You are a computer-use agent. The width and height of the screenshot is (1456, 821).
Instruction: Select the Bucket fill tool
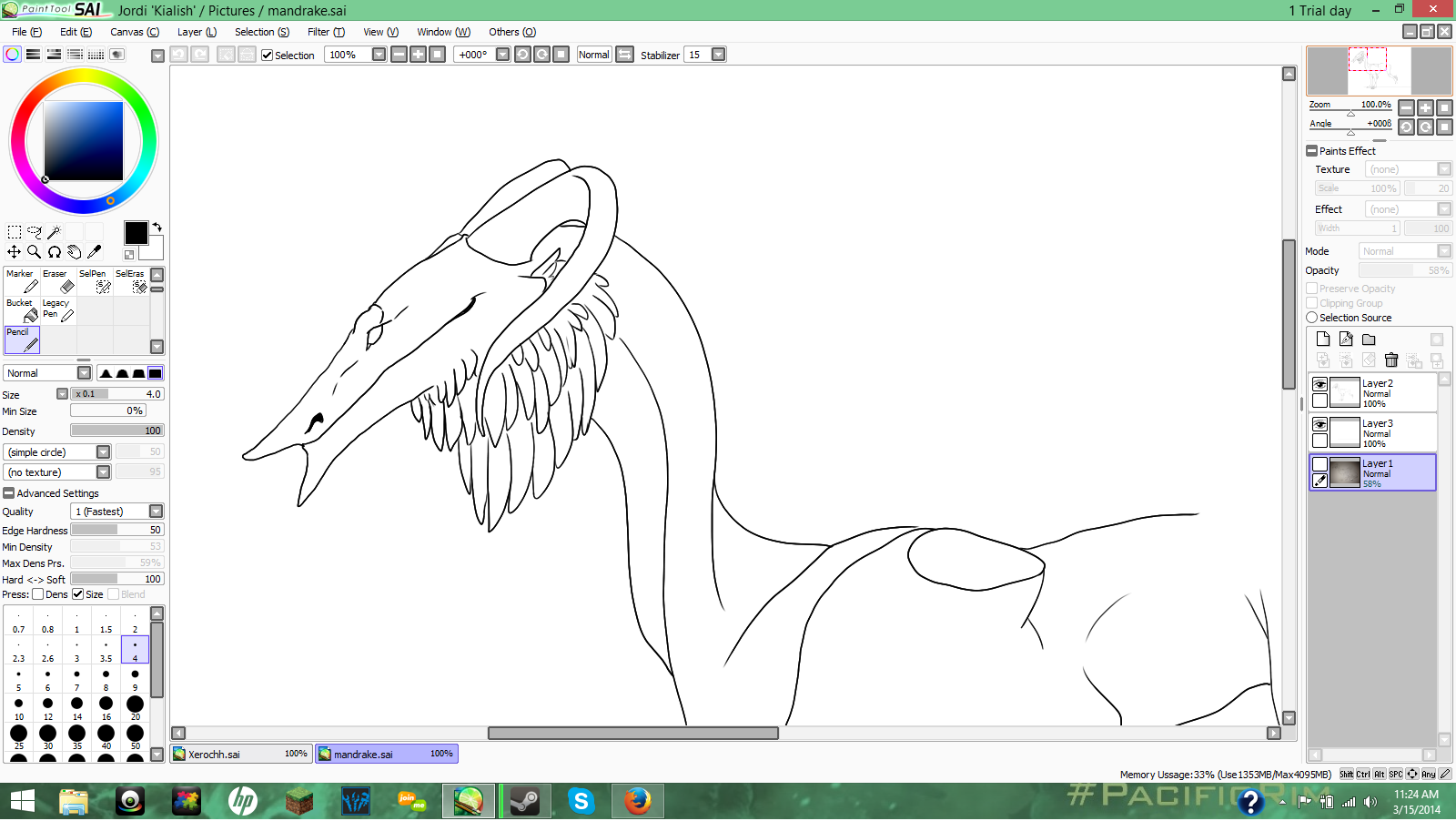[x=22, y=310]
